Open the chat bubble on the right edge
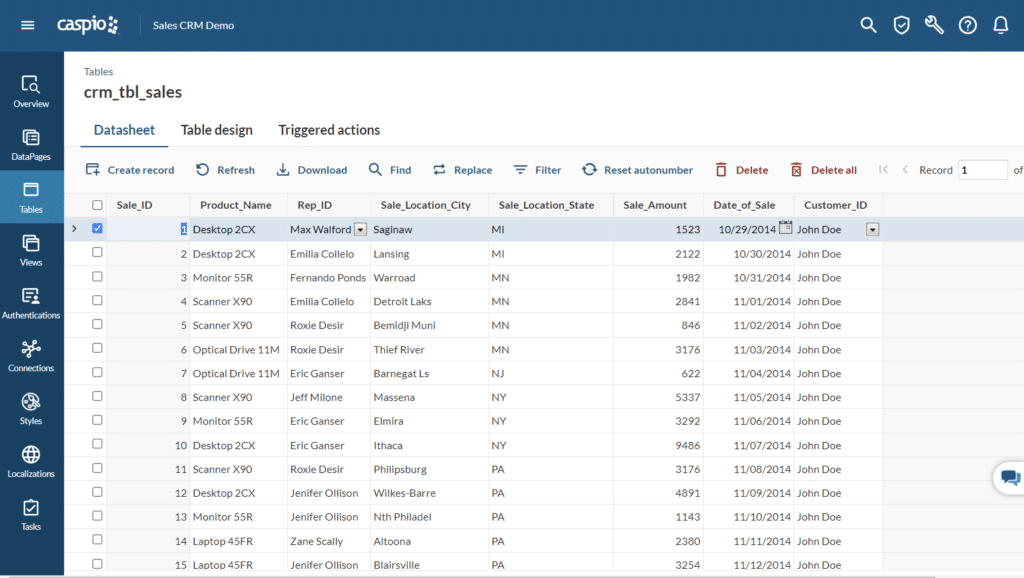 click(1008, 478)
